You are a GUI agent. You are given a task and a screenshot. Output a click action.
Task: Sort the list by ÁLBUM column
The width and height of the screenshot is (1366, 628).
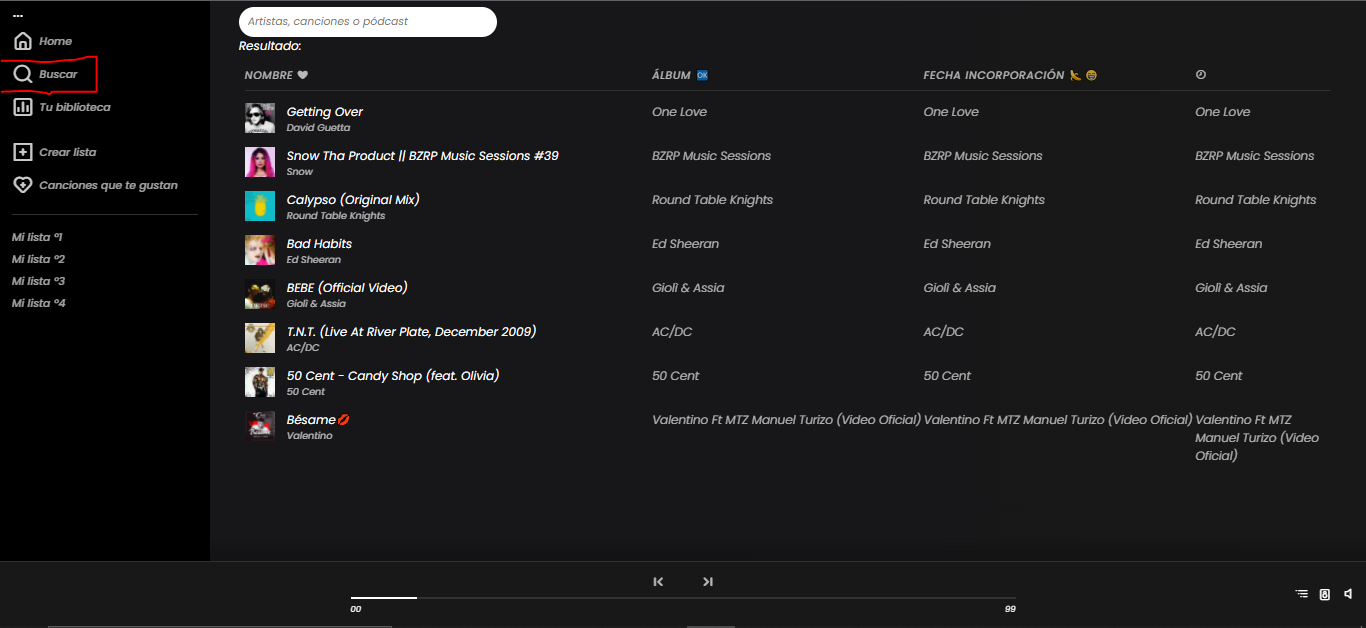point(670,74)
